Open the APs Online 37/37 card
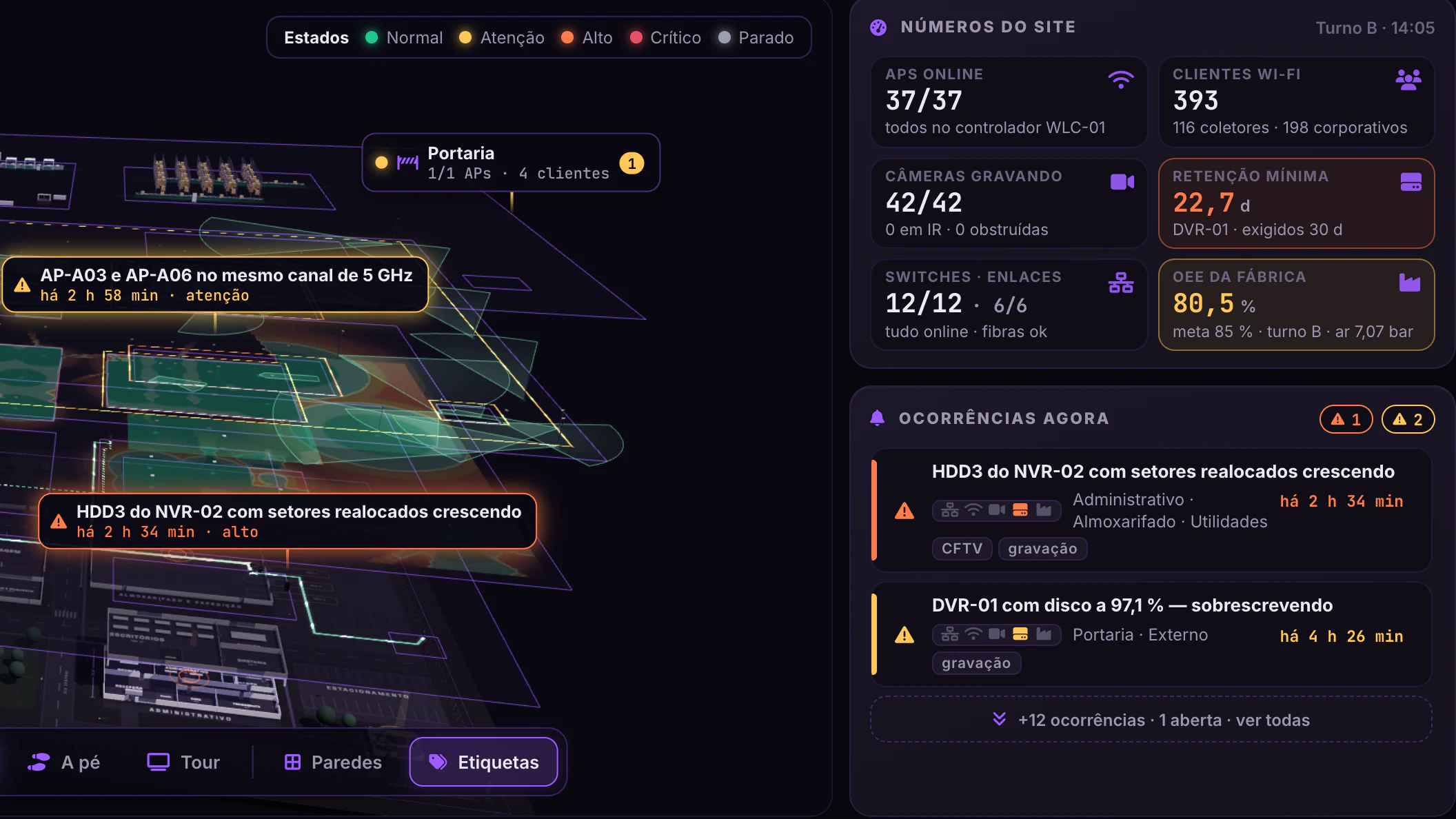 tap(1009, 101)
